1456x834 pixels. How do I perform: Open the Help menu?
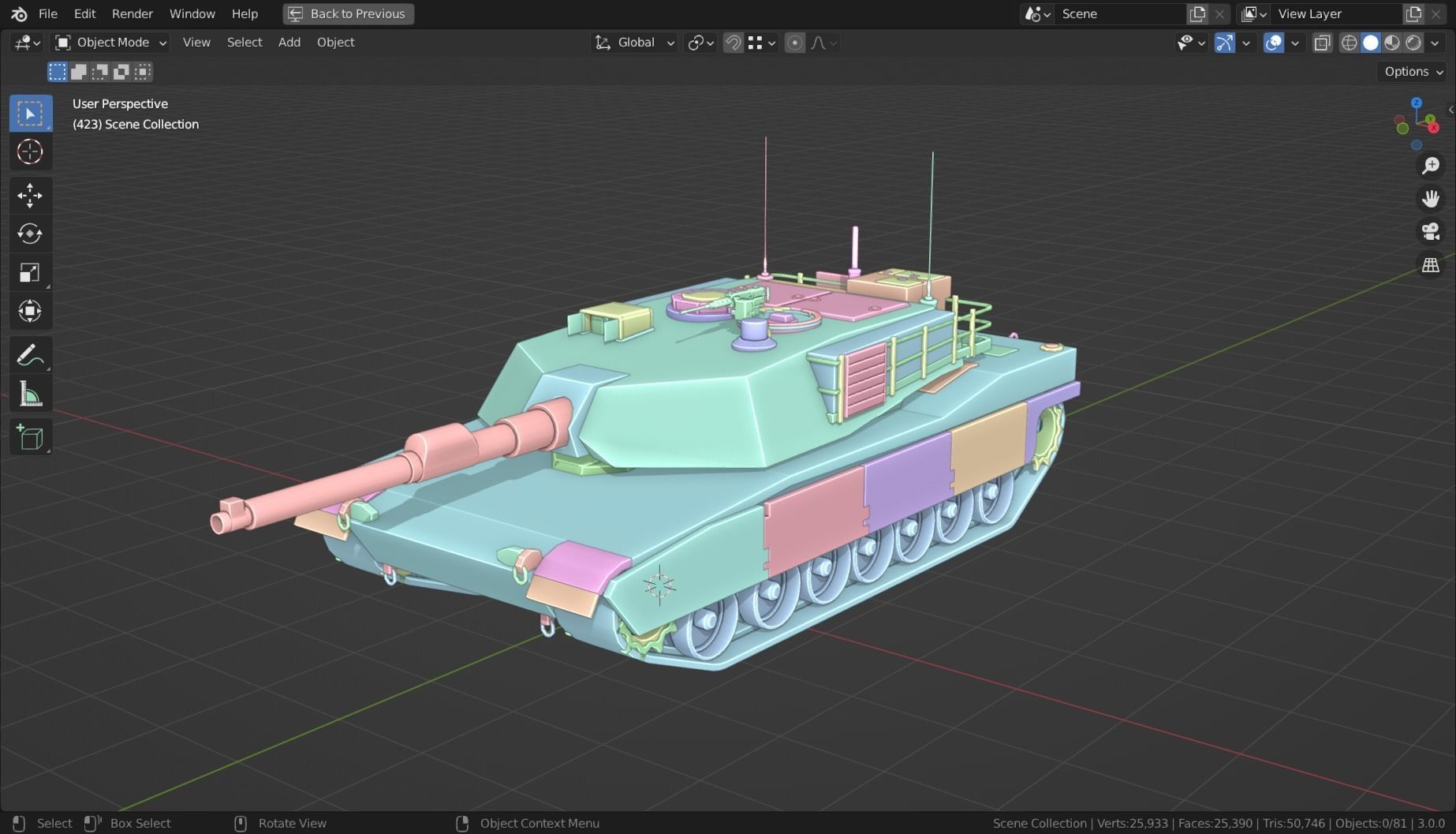245,13
